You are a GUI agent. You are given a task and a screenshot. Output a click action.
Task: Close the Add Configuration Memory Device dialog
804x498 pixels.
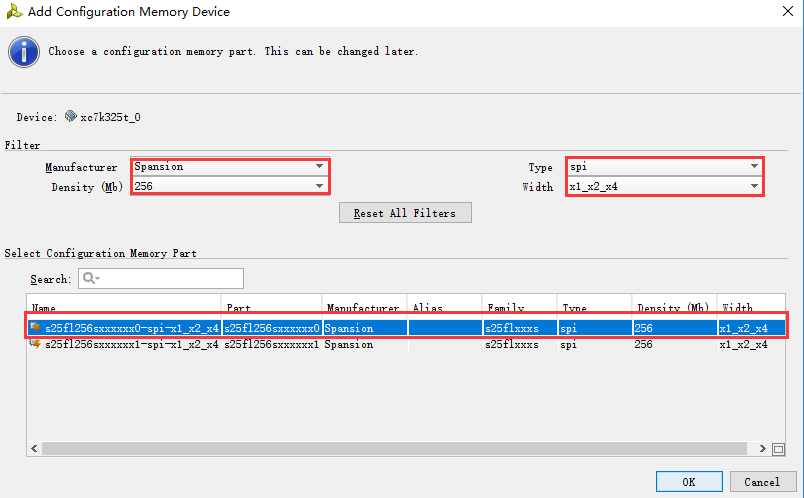coord(788,11)
